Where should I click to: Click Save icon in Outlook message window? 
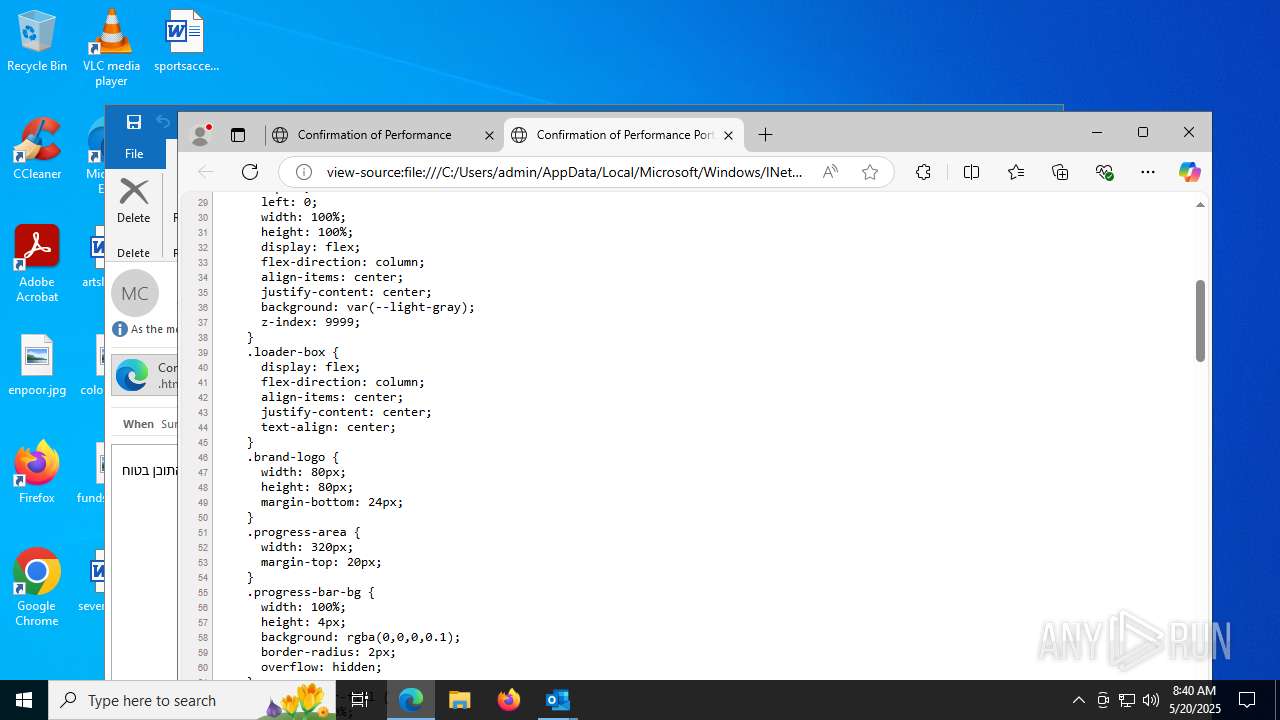coord(133,122)
